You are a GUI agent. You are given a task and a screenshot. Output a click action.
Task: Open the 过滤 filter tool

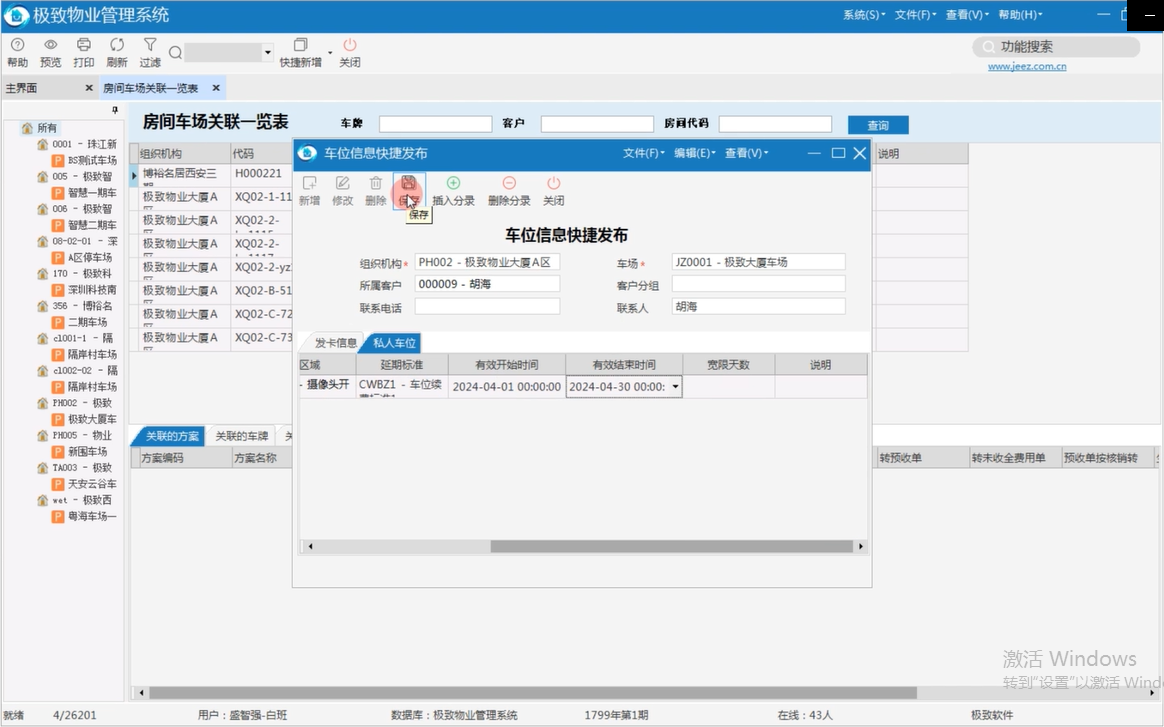(150, 45)
